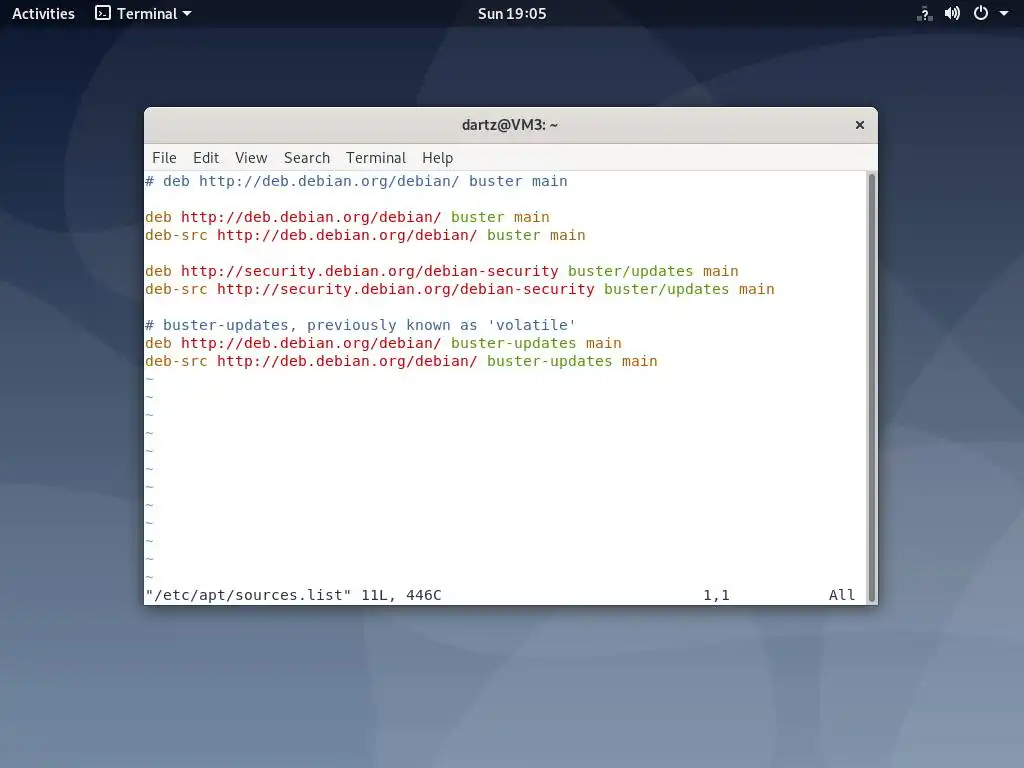Viewport: 1024px width, 768px height.
Task: Click the power icon
Action: click(980, 13)
